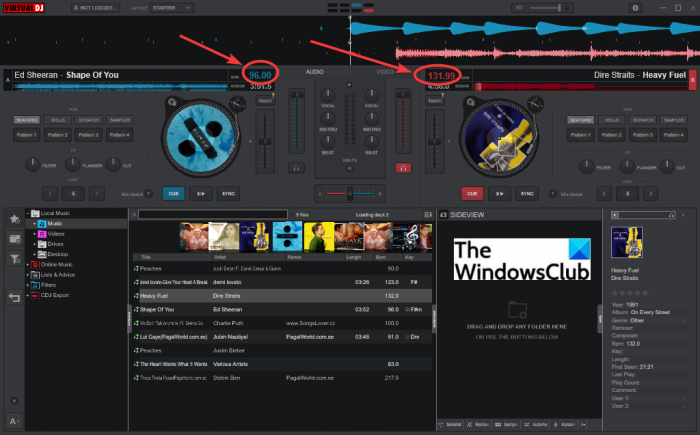The image size is (700, 435).
Task: Open the Layout STARTER dropdown
Action: 172,8
